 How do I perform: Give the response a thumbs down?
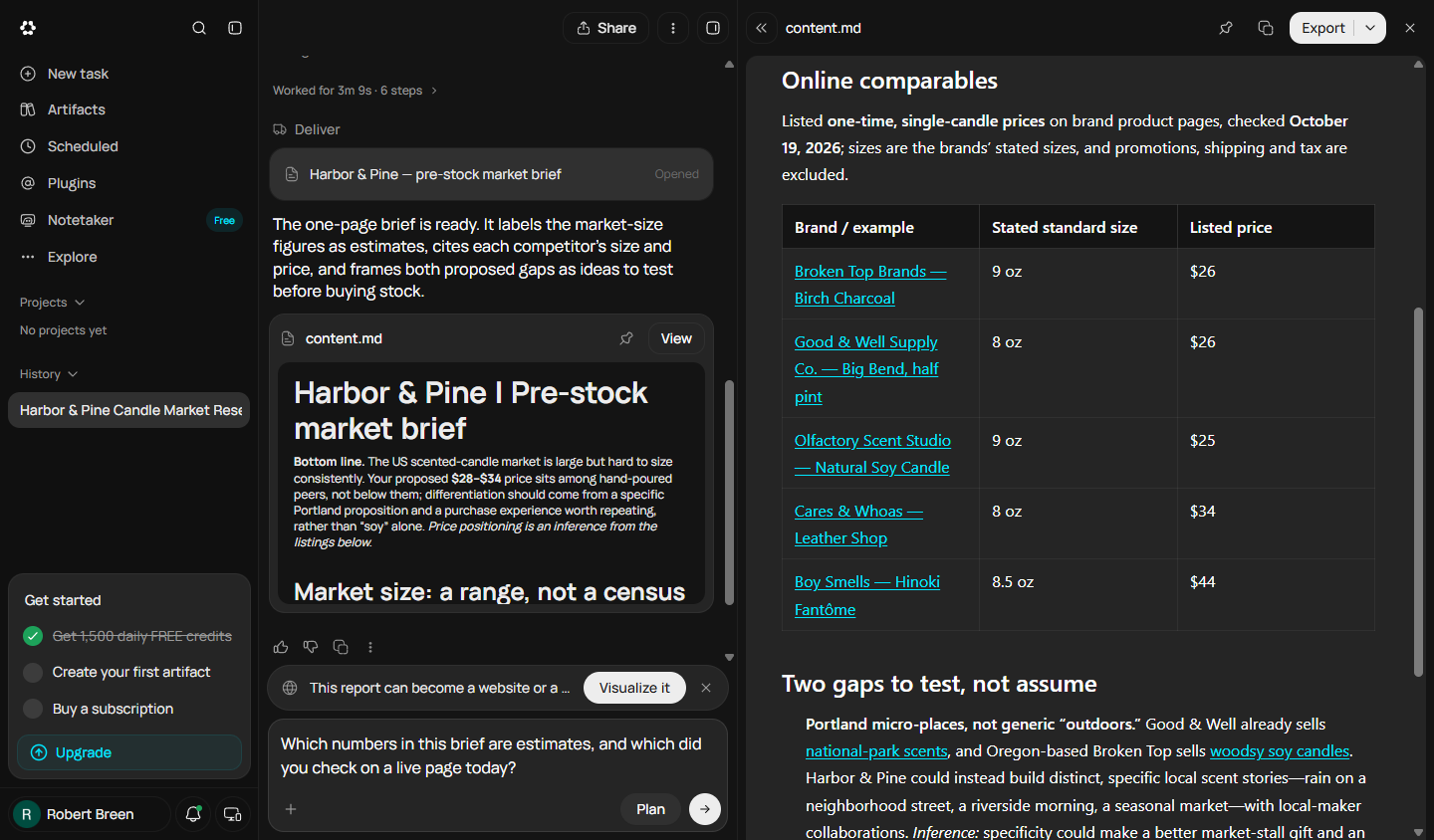pyautogui.click(x=311, y=647)
